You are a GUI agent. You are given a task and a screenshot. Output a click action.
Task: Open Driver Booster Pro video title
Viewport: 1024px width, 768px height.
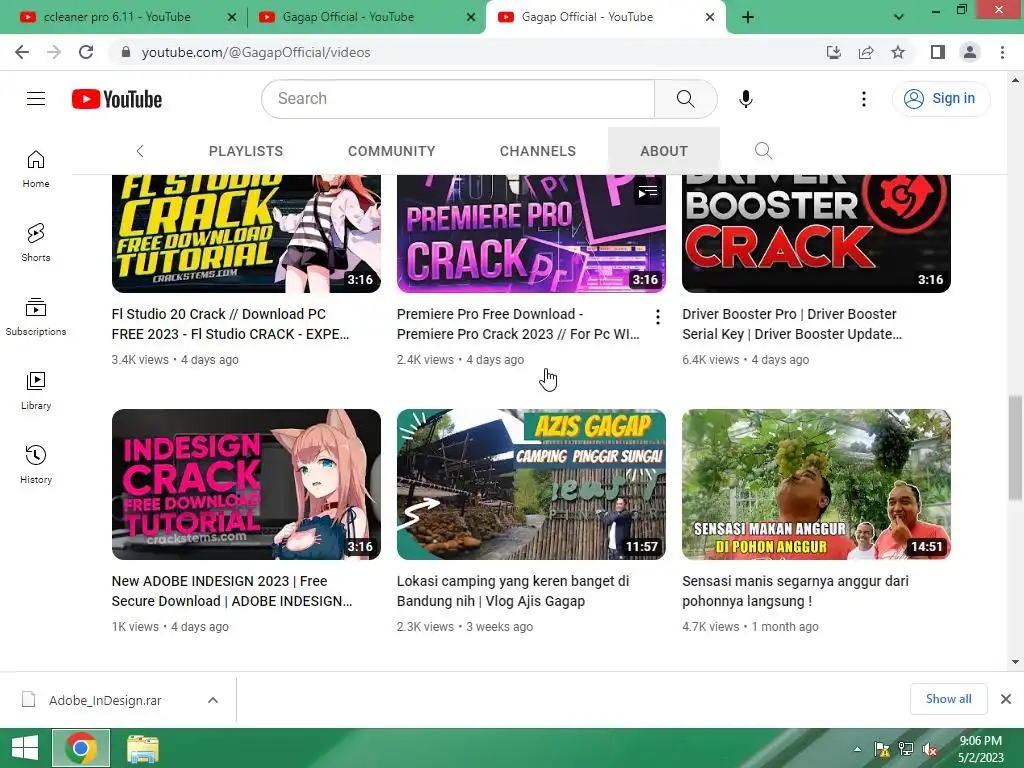pyautogui.click(x=792, y=324)
